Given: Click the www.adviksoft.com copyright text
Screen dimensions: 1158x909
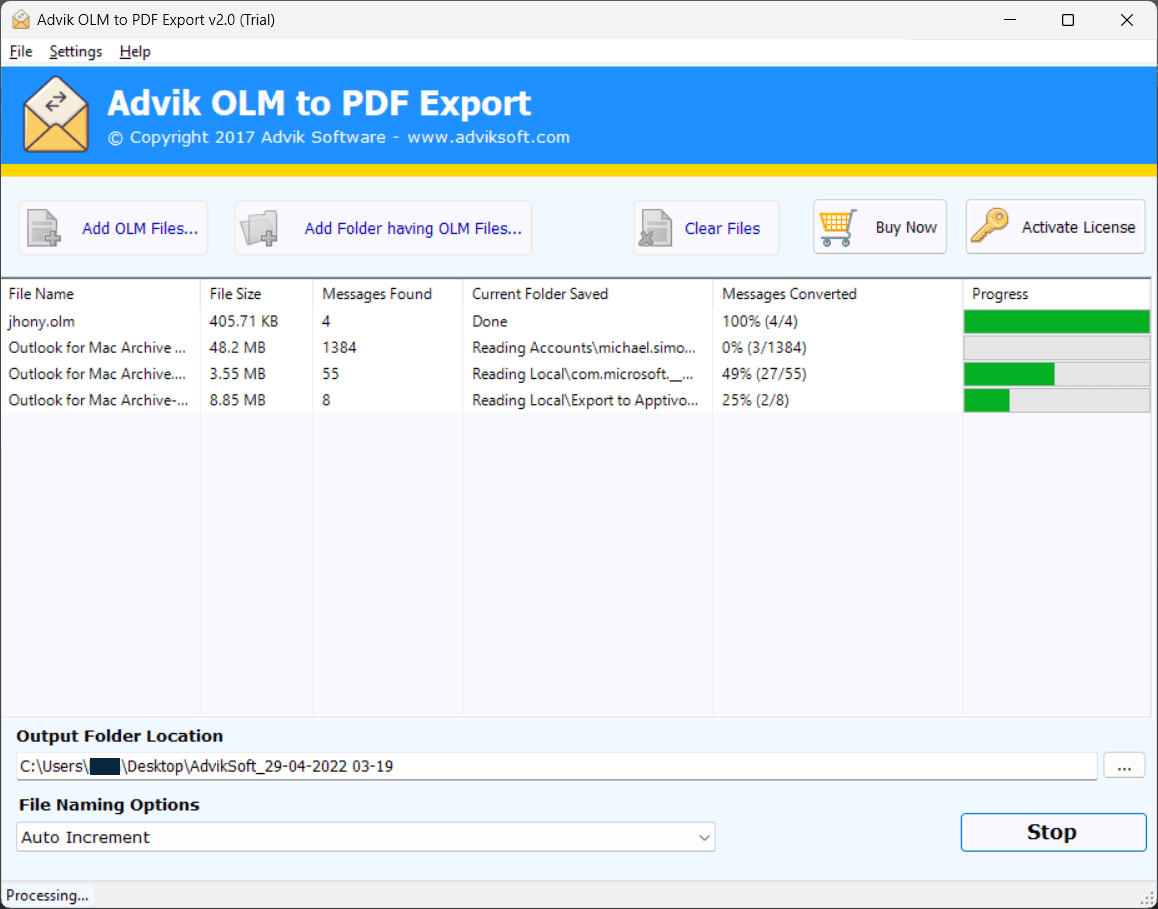Looking at the screenshot, I should click(x=489, y=137).
